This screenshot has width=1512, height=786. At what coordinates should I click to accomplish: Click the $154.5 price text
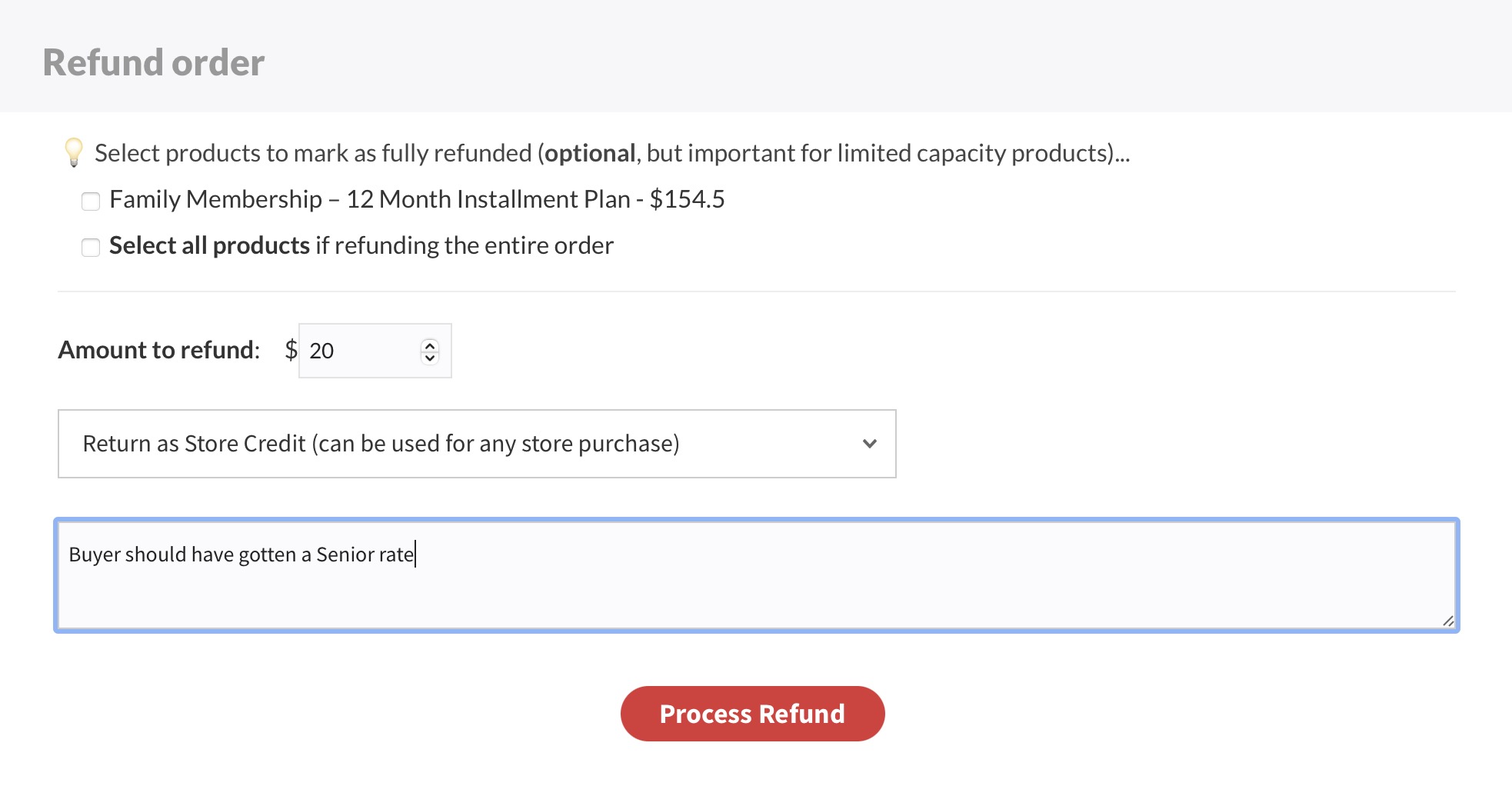click(x=687, y=199)
